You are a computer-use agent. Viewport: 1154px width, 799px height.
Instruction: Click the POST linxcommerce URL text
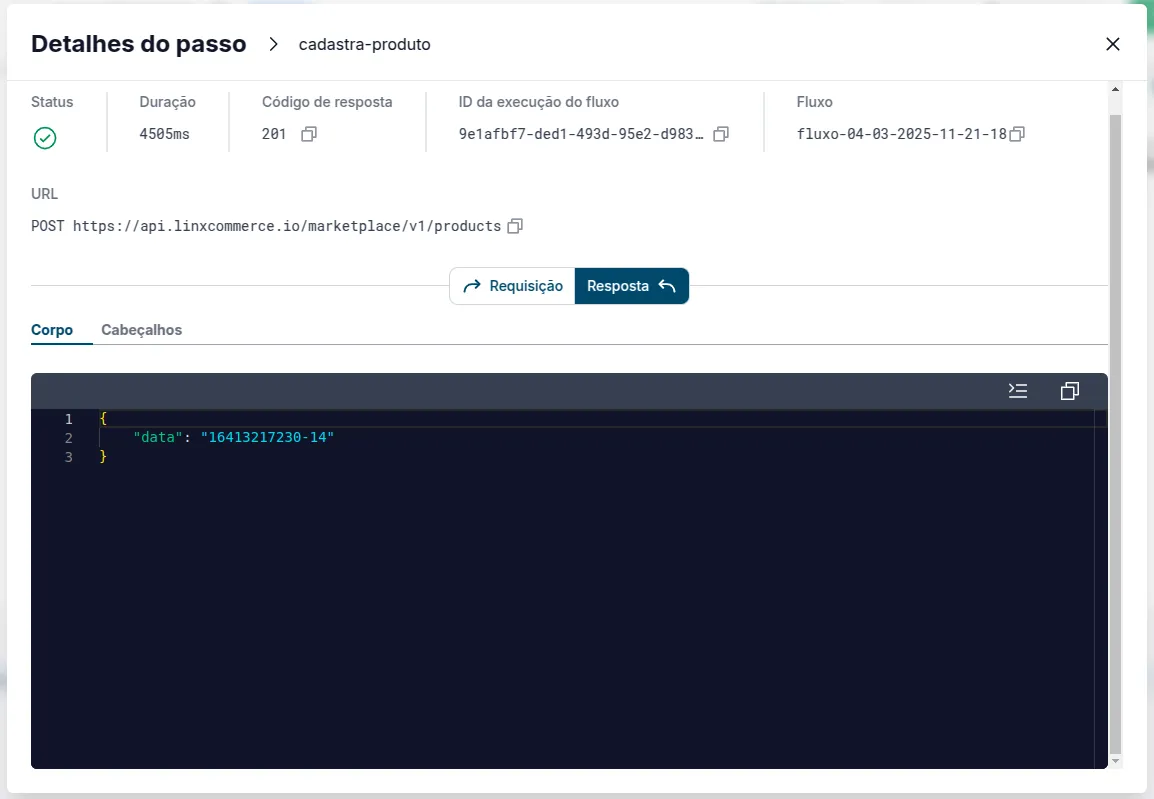(x=266, y=226)
